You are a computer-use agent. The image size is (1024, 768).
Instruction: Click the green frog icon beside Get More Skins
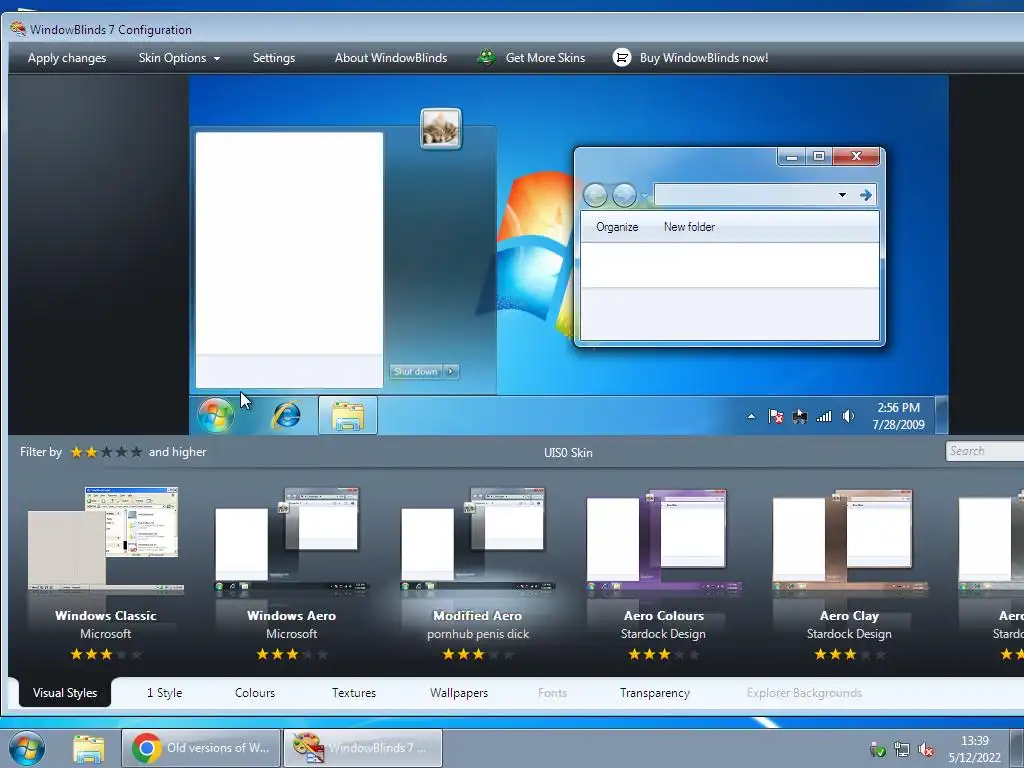click(x=487, y=57)
